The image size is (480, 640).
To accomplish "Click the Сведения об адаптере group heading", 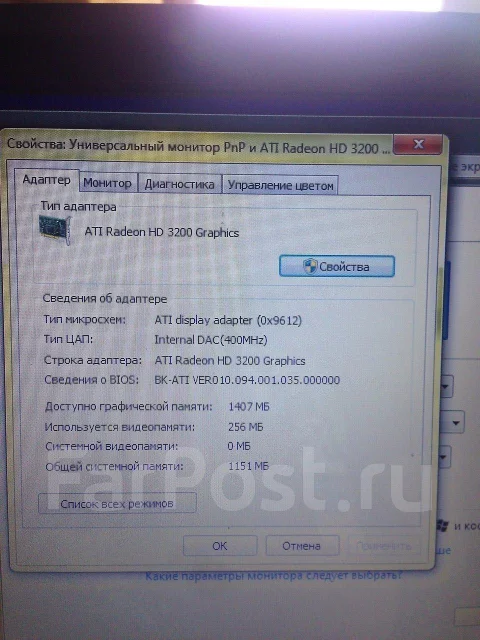I will coord(105,298).
